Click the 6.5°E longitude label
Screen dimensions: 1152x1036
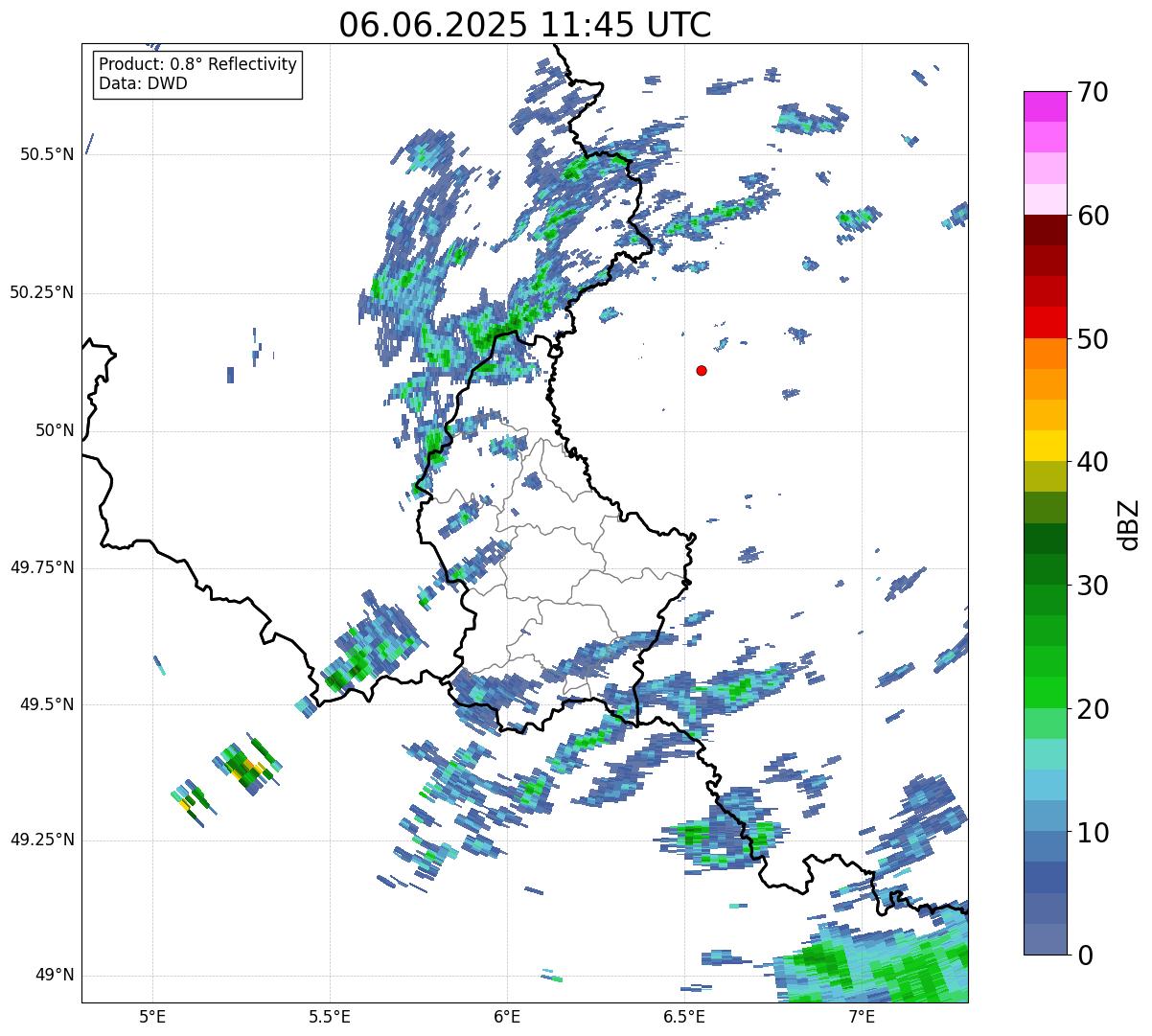coord(684,1016)
